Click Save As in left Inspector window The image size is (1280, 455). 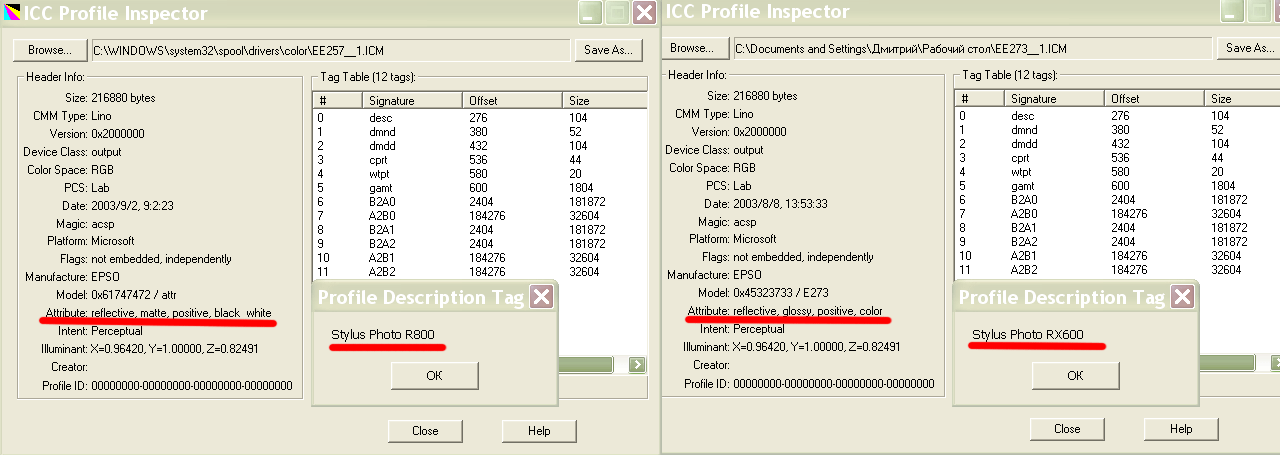608,50
